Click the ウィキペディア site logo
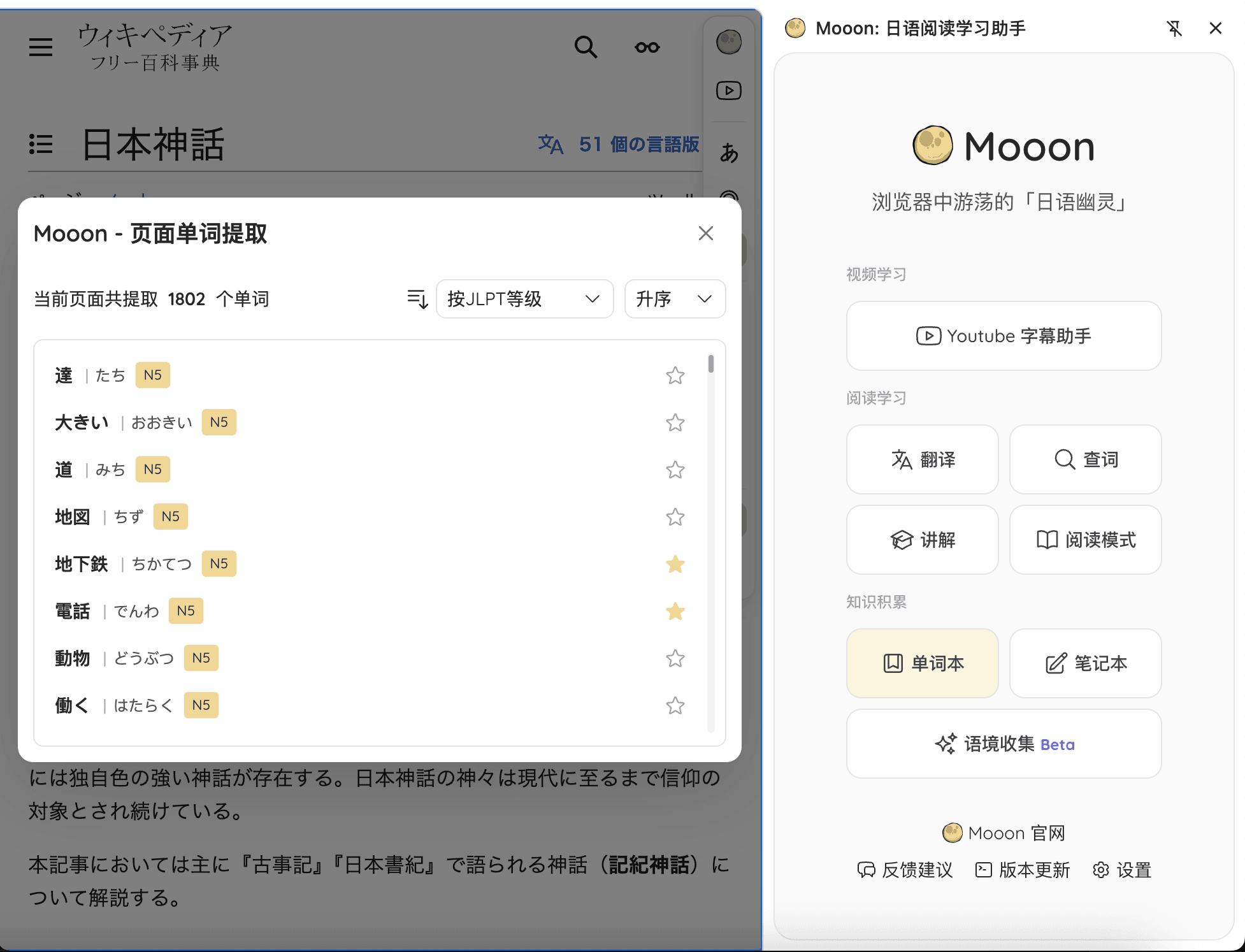1245x952 pixels. point(155,47)
